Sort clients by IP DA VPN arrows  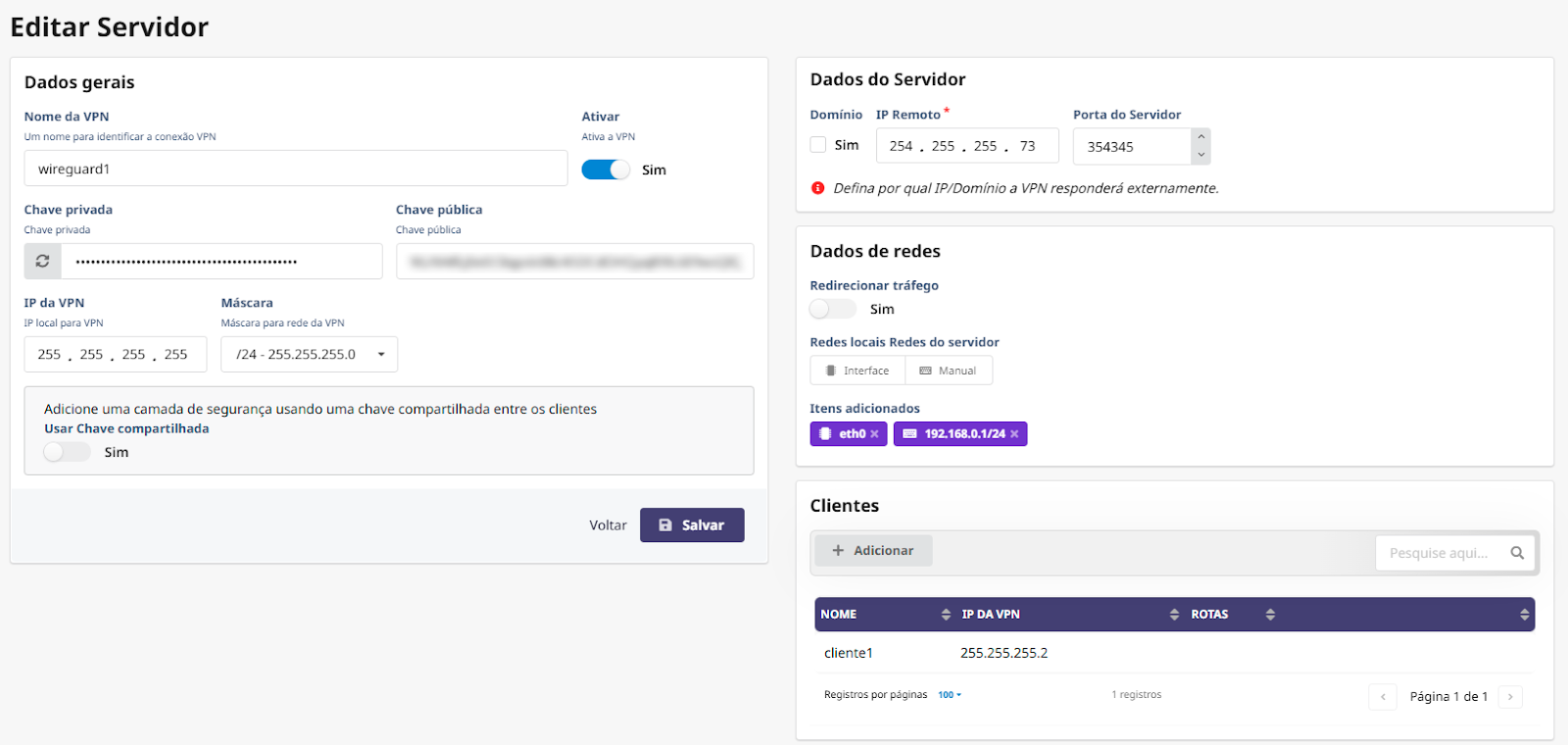tap(1174, 615)
